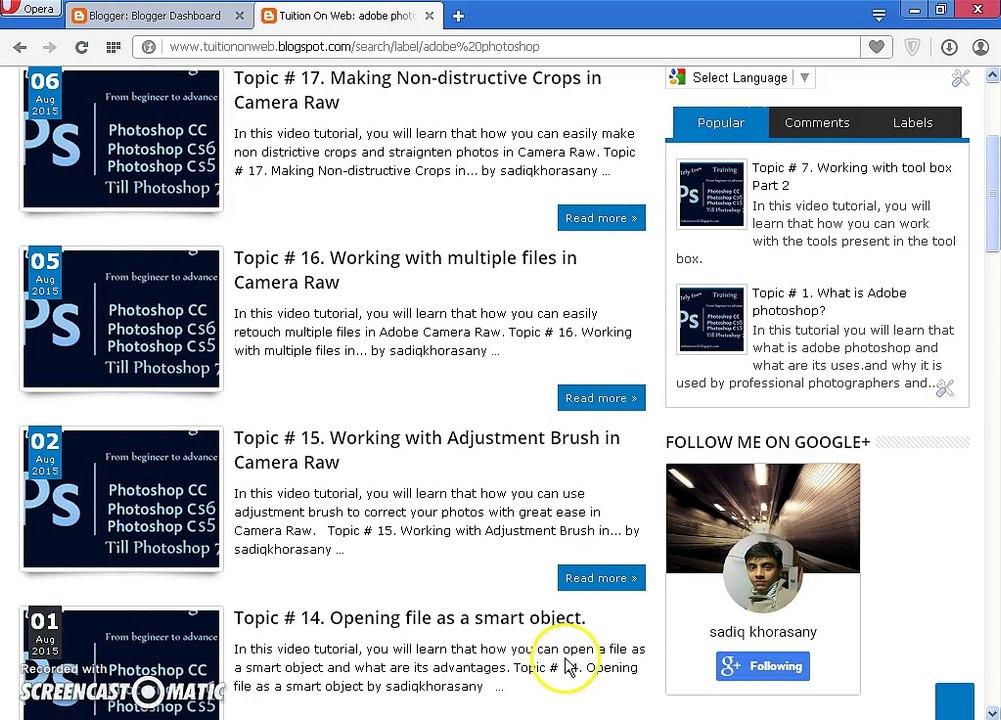The height and width of the screenshot is (720, 1001).
Task: Open the Opera menu button
Action: [x=30, y=8]
